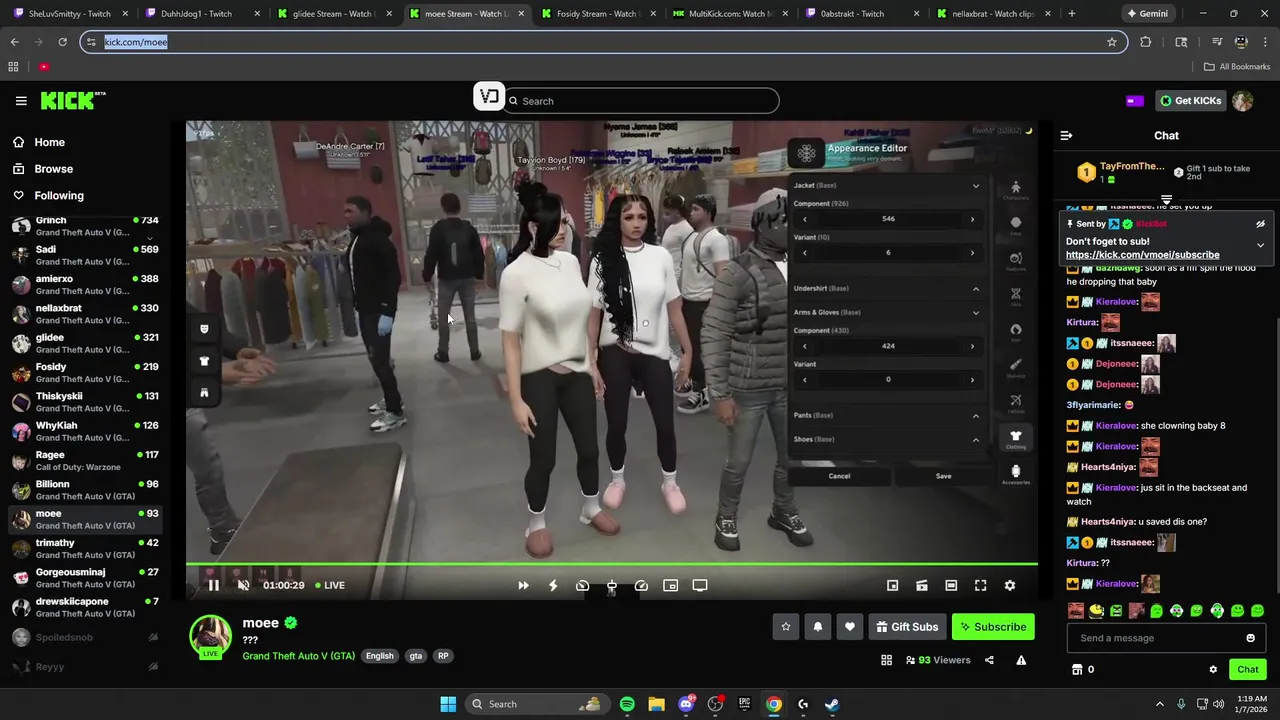Viewport: 1280px width, 720px height.
Task: Expand the pinned message chevron
Action: tap(1260, 245)
